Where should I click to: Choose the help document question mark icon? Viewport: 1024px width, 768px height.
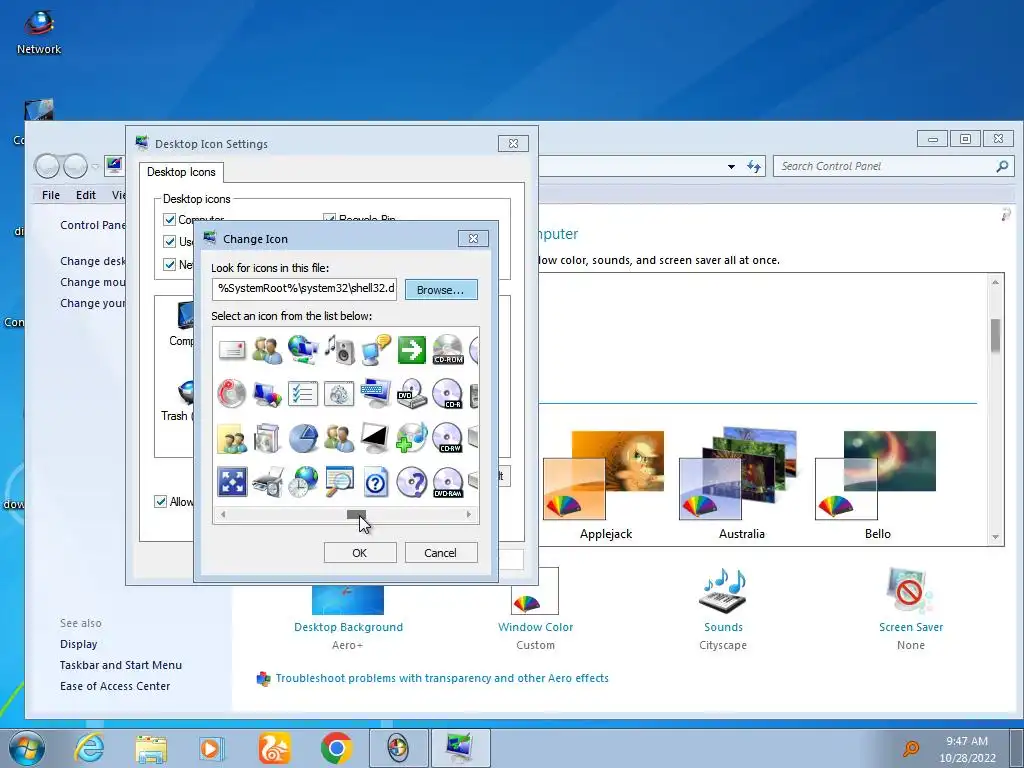tap(376, 483)
